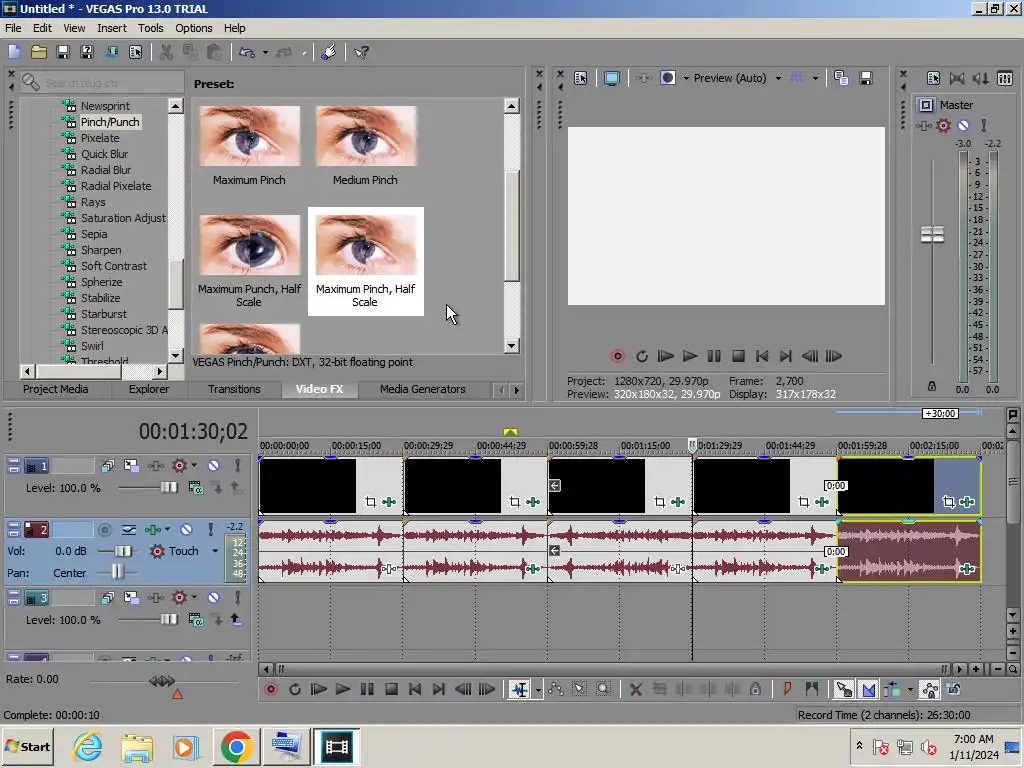Click the Windows Start button
The width and height of the screenshot is (1024, 768).
coord(27,746)
